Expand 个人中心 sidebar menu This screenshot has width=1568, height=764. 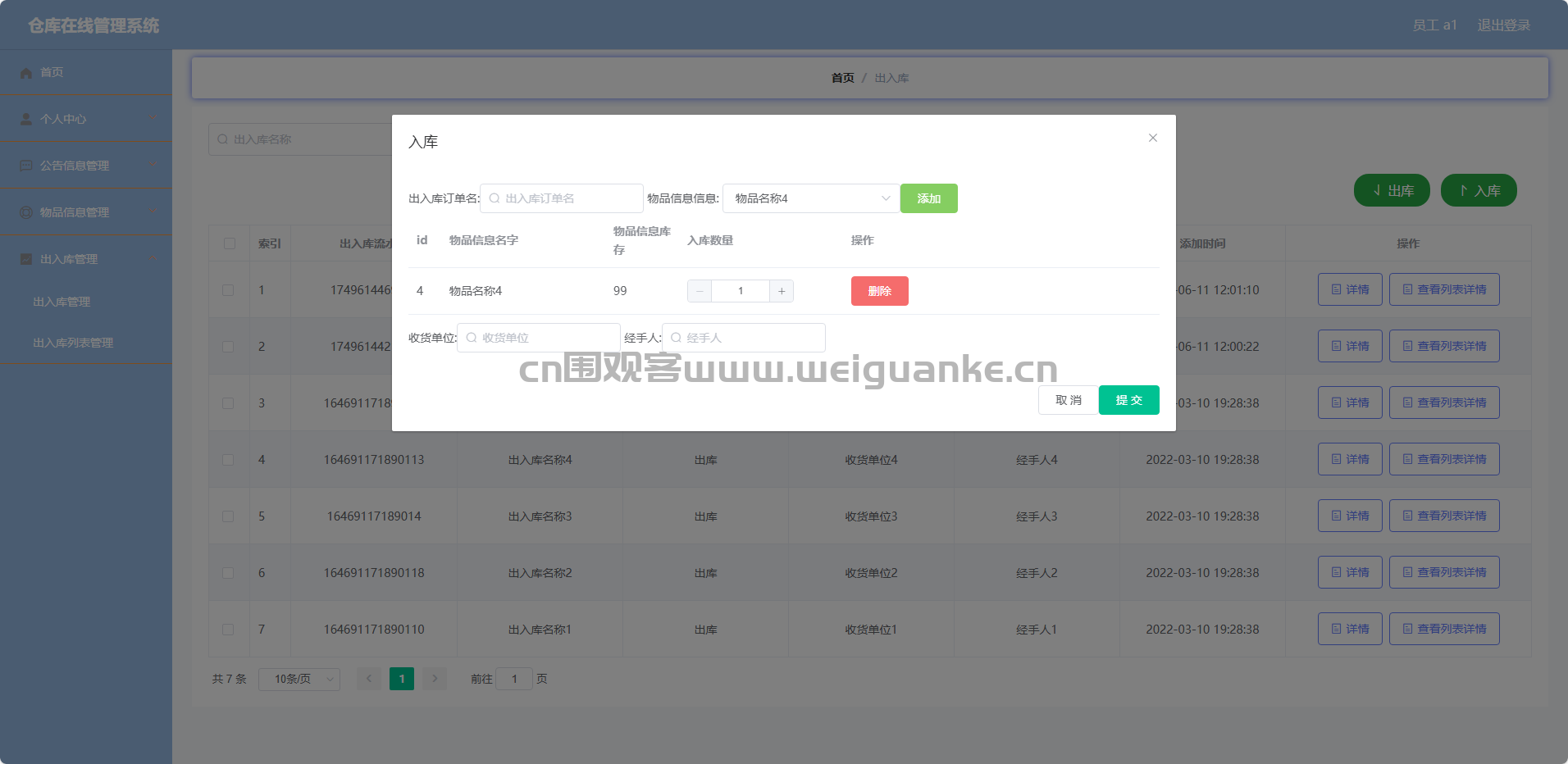pos(86,119)
